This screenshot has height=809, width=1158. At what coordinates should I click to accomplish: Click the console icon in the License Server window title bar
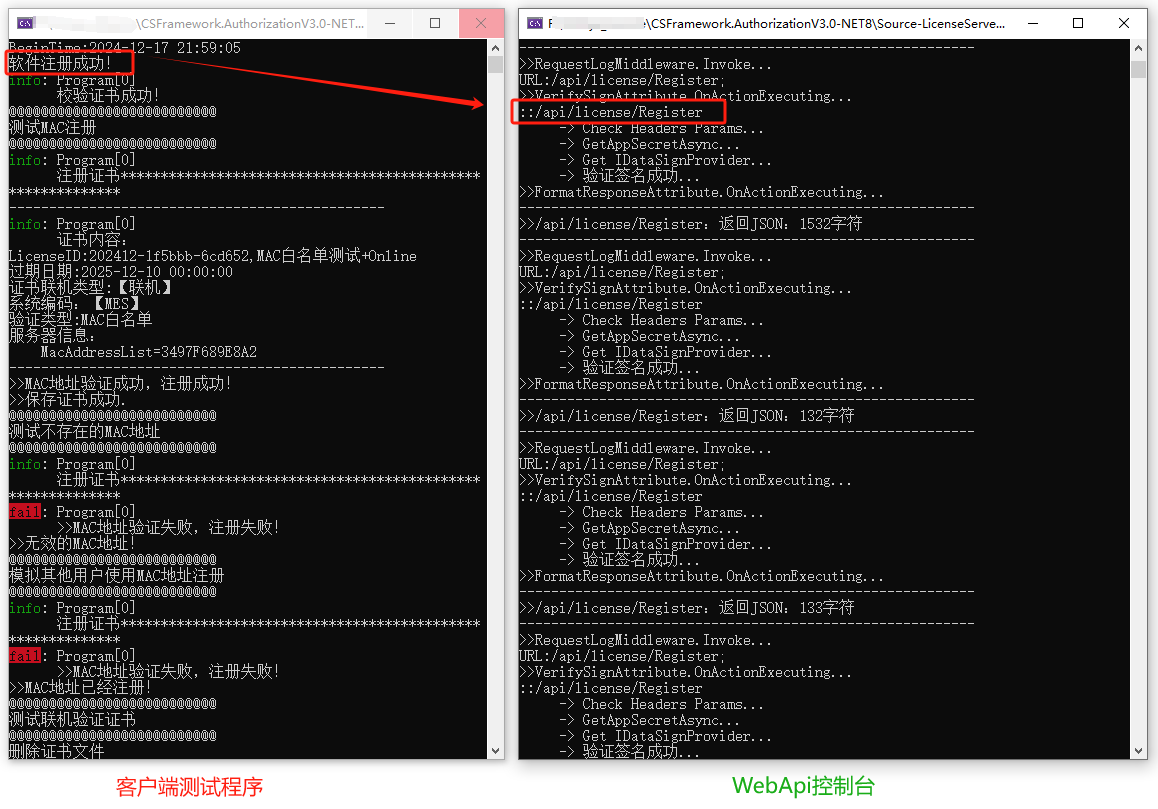point(535,23)
